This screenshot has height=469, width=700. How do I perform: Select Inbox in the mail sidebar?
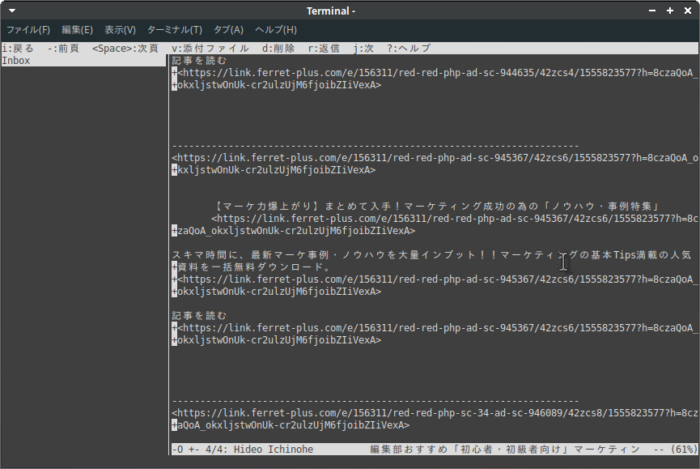point(17,61)
